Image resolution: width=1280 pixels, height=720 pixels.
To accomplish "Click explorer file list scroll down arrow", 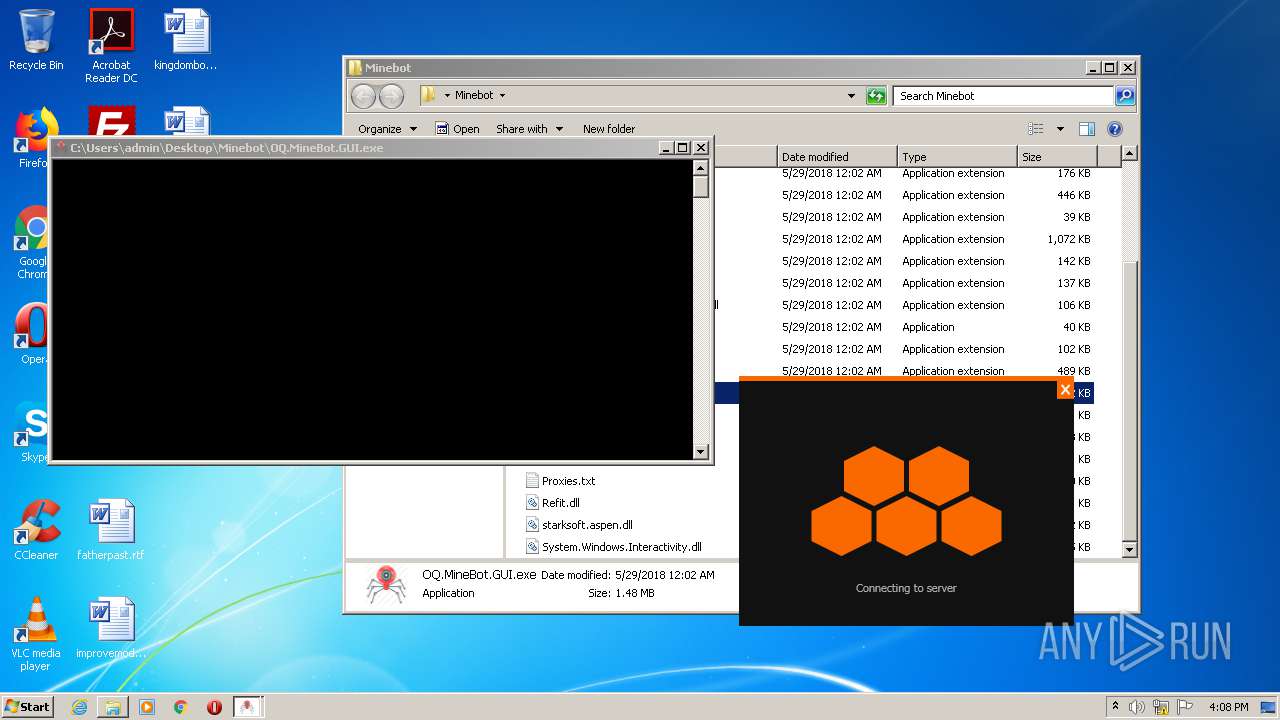I will [1129, 549].
